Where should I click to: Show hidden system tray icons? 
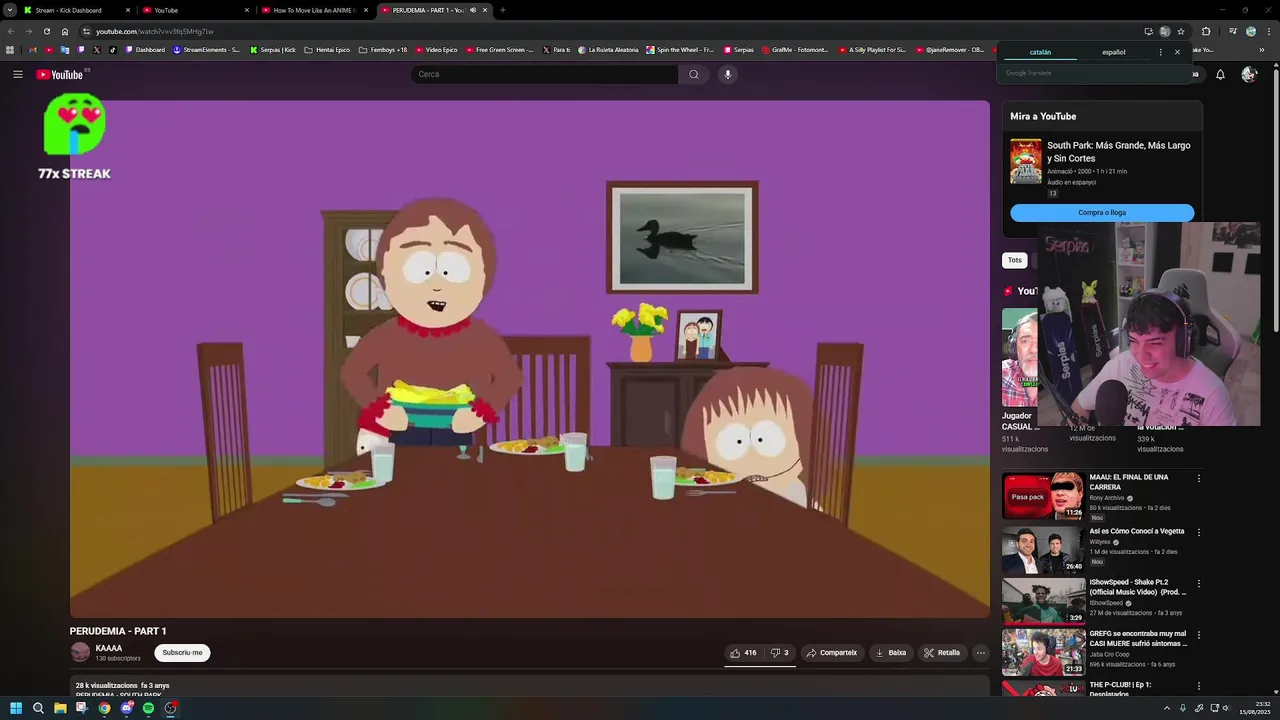click(1166, 708)
